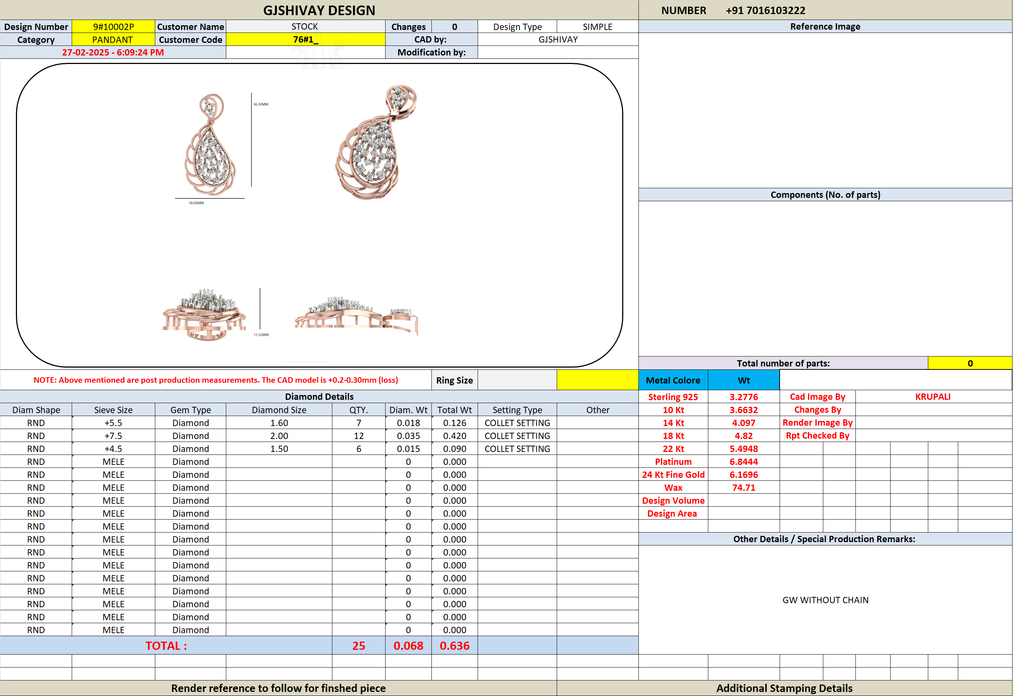Select quantity 12 cell
1024x696 pixels.
(x=359, y=436)
